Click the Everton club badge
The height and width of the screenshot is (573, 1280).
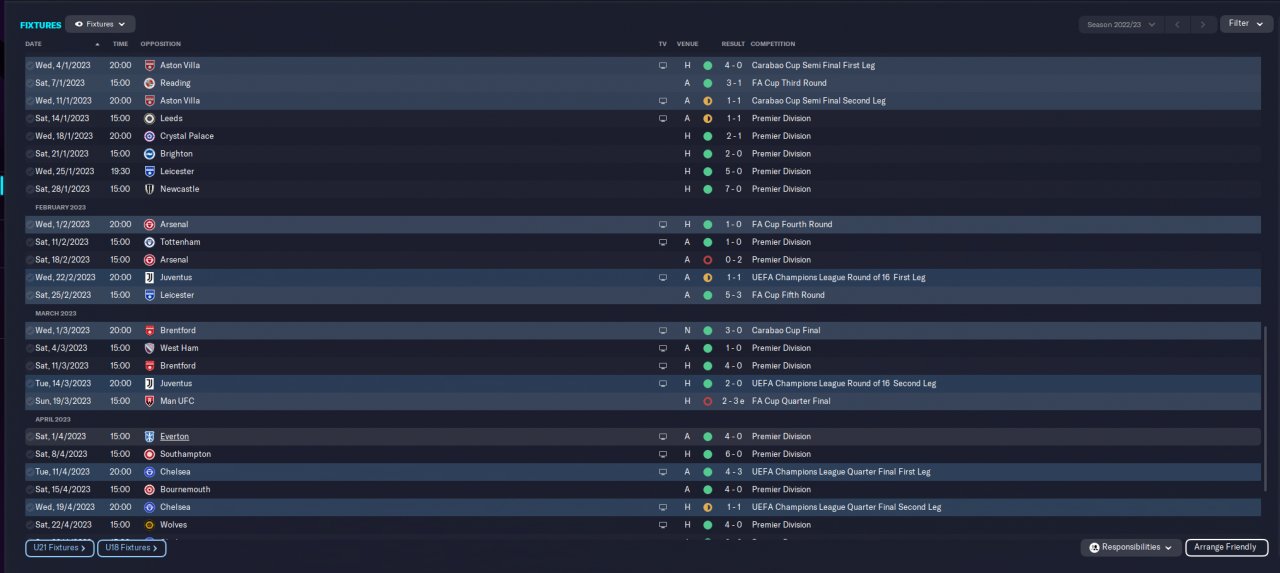click(149, 436)
